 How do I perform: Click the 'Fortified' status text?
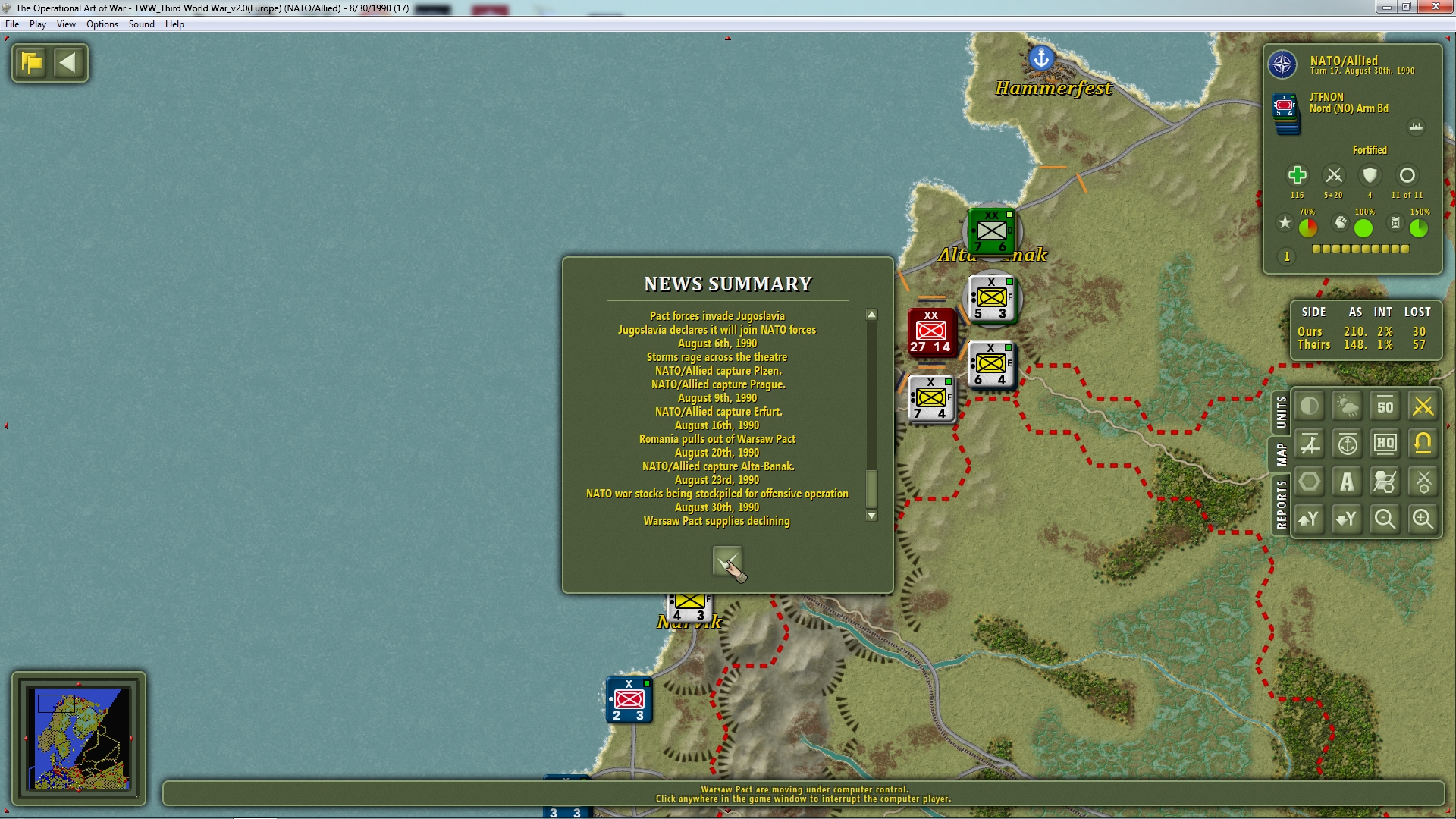click(x=1370, y=150)
